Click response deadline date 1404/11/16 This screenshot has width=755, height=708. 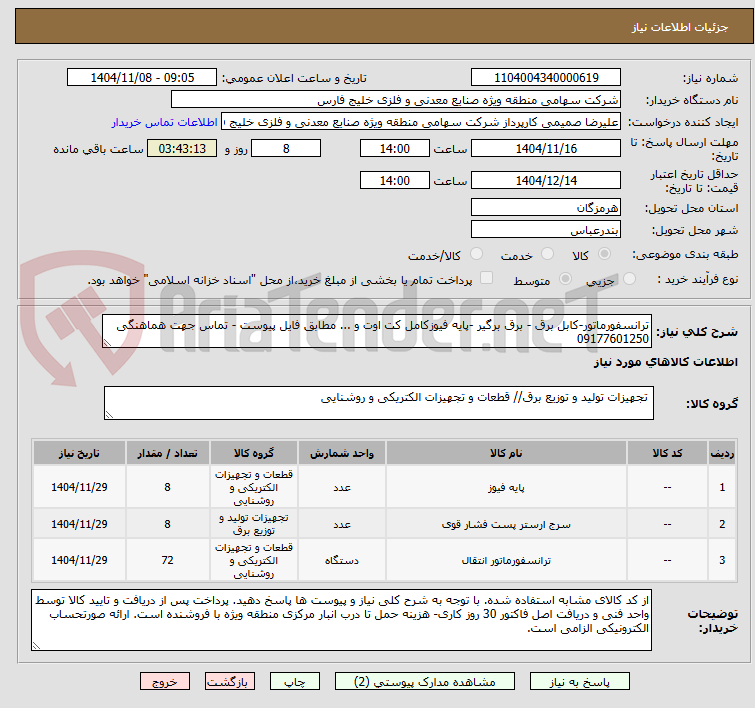pos(546,148)
